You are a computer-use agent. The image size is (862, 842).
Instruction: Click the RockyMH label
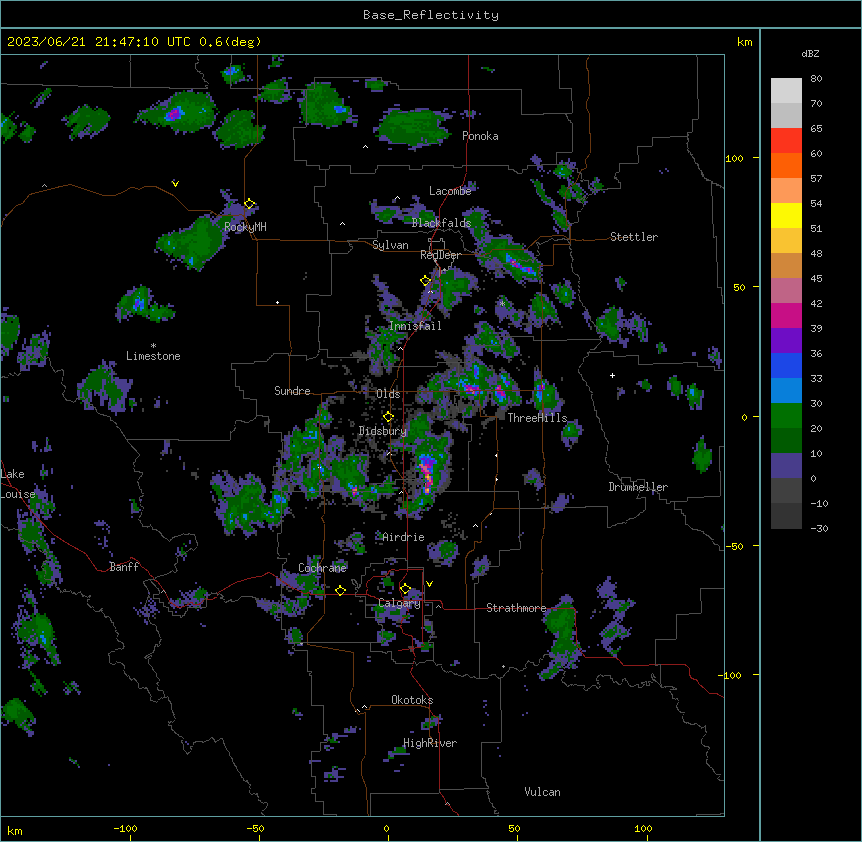click(245, 226)
